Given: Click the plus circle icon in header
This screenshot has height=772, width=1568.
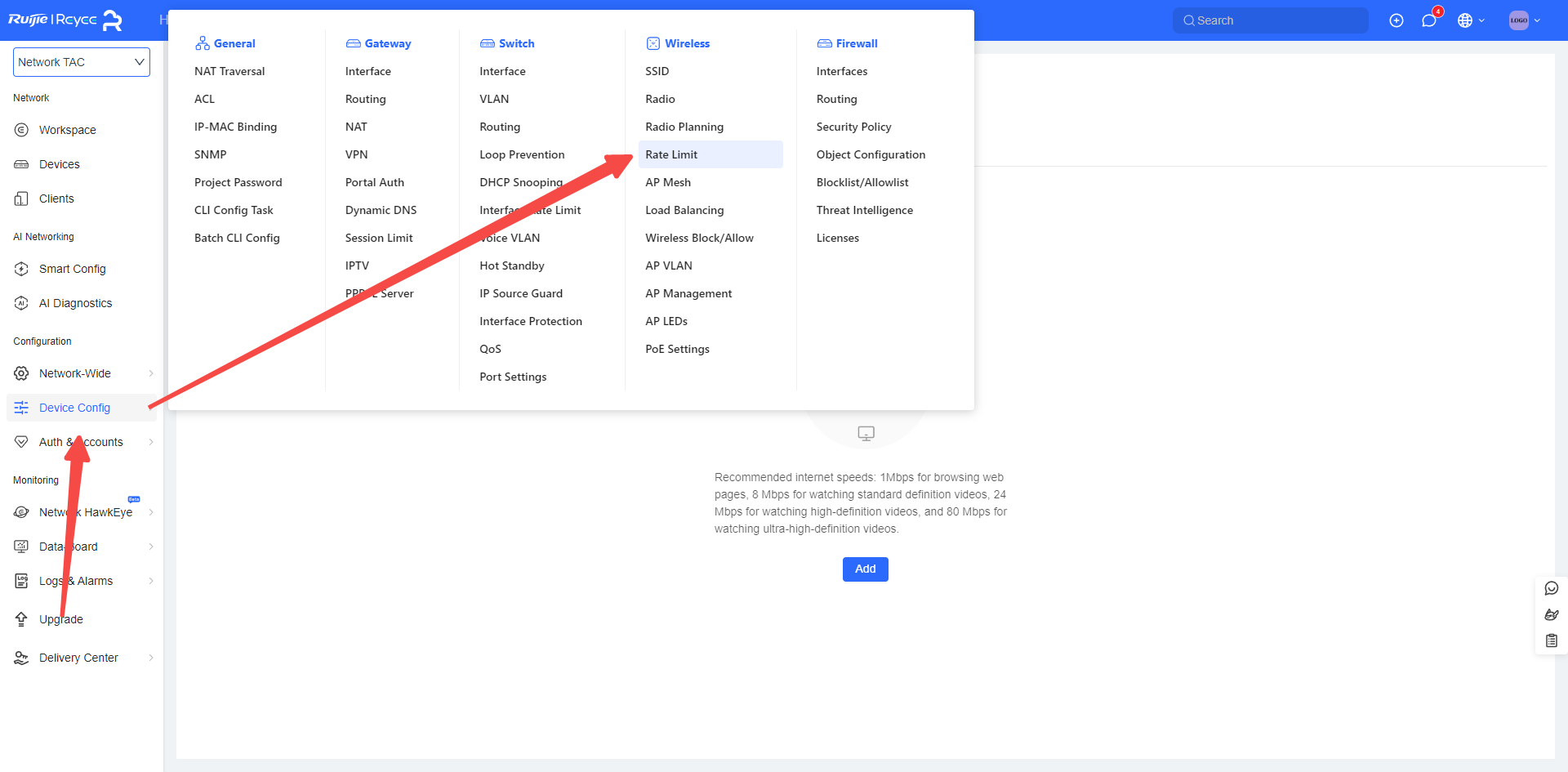Looking at the screenshot, I should point(1396,20).
